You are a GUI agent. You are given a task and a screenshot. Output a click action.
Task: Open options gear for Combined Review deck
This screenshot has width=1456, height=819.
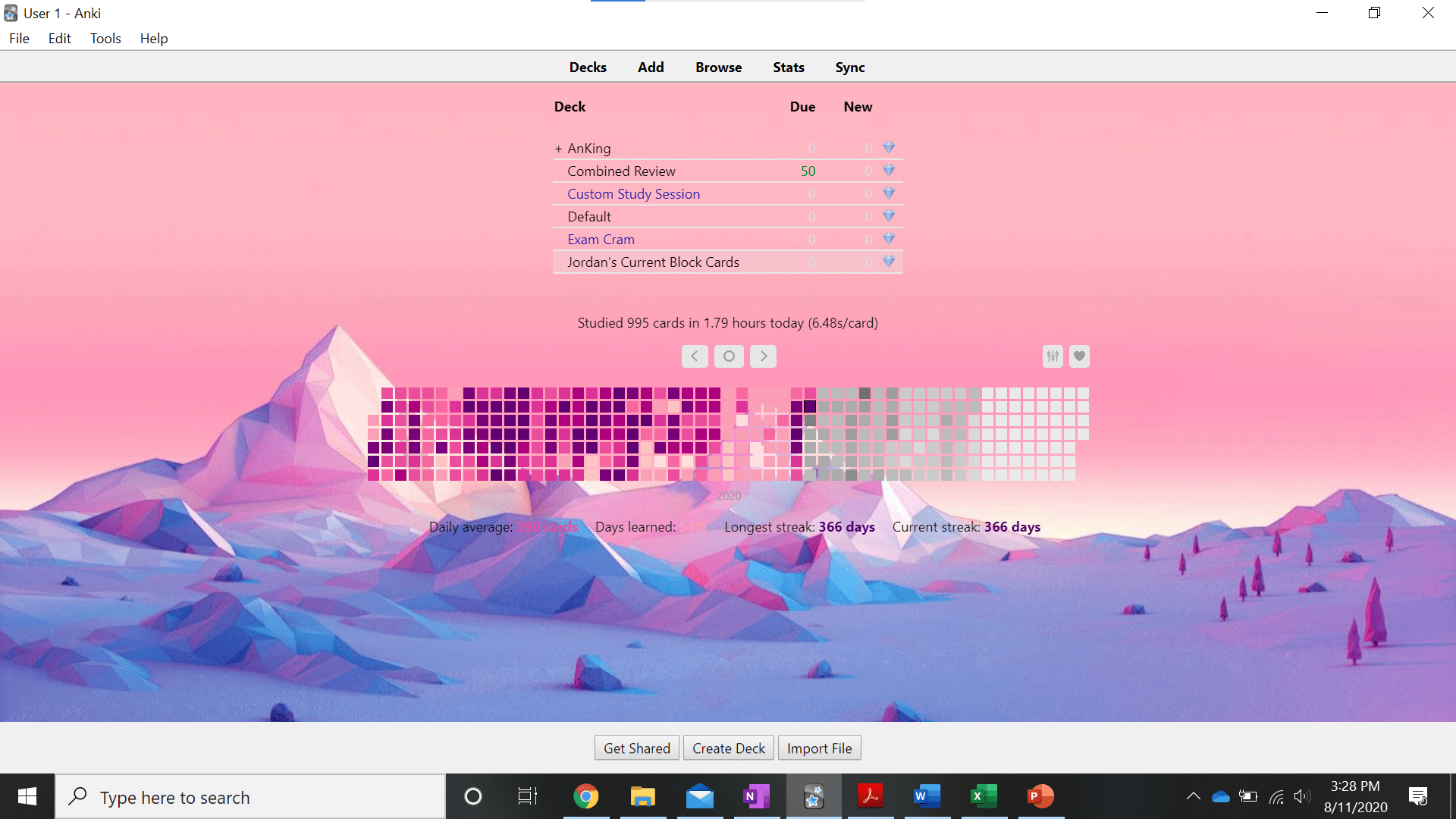coord(889,171)
